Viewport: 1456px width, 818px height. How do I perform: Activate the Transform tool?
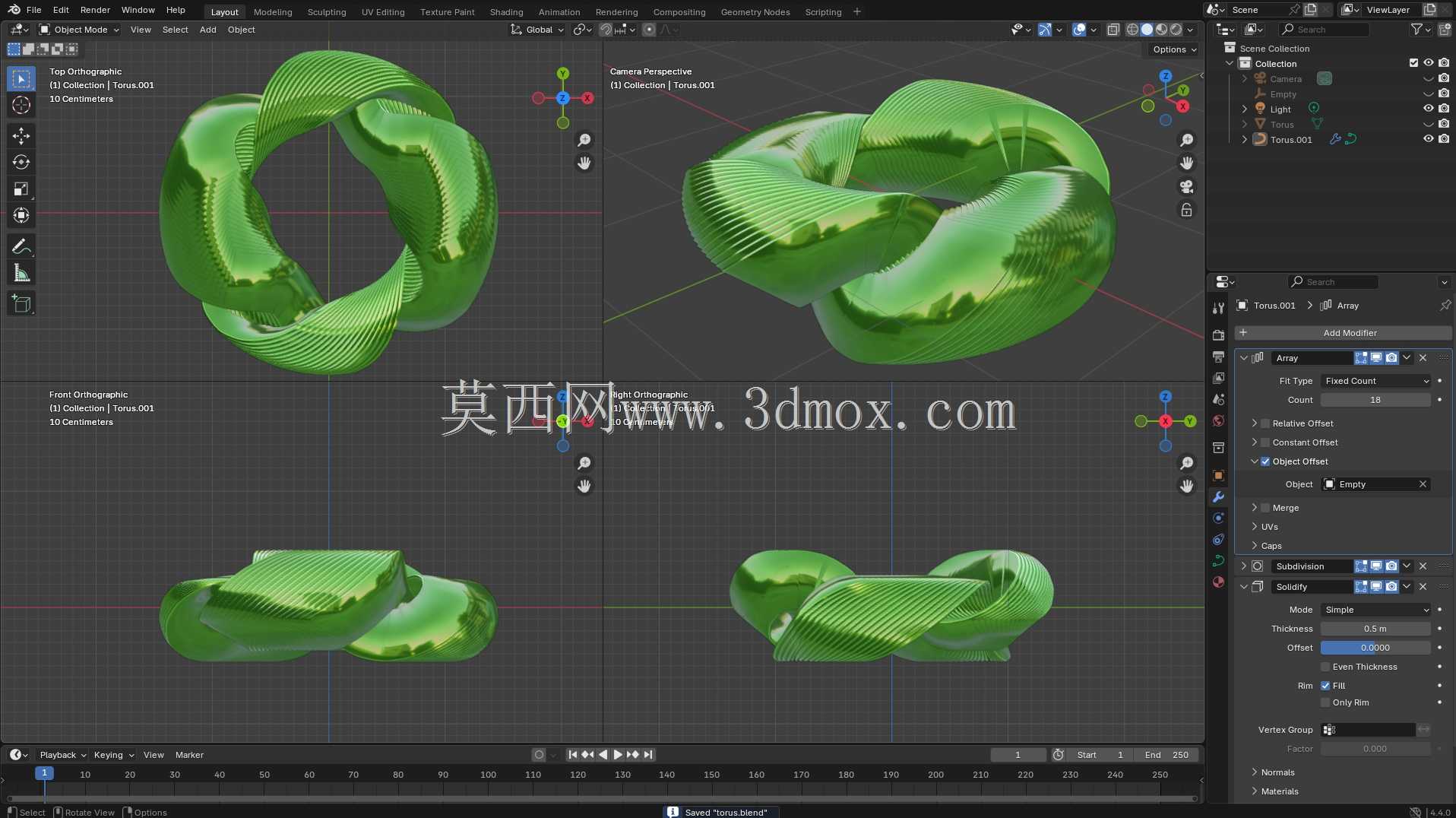click(x=21, y=215)
